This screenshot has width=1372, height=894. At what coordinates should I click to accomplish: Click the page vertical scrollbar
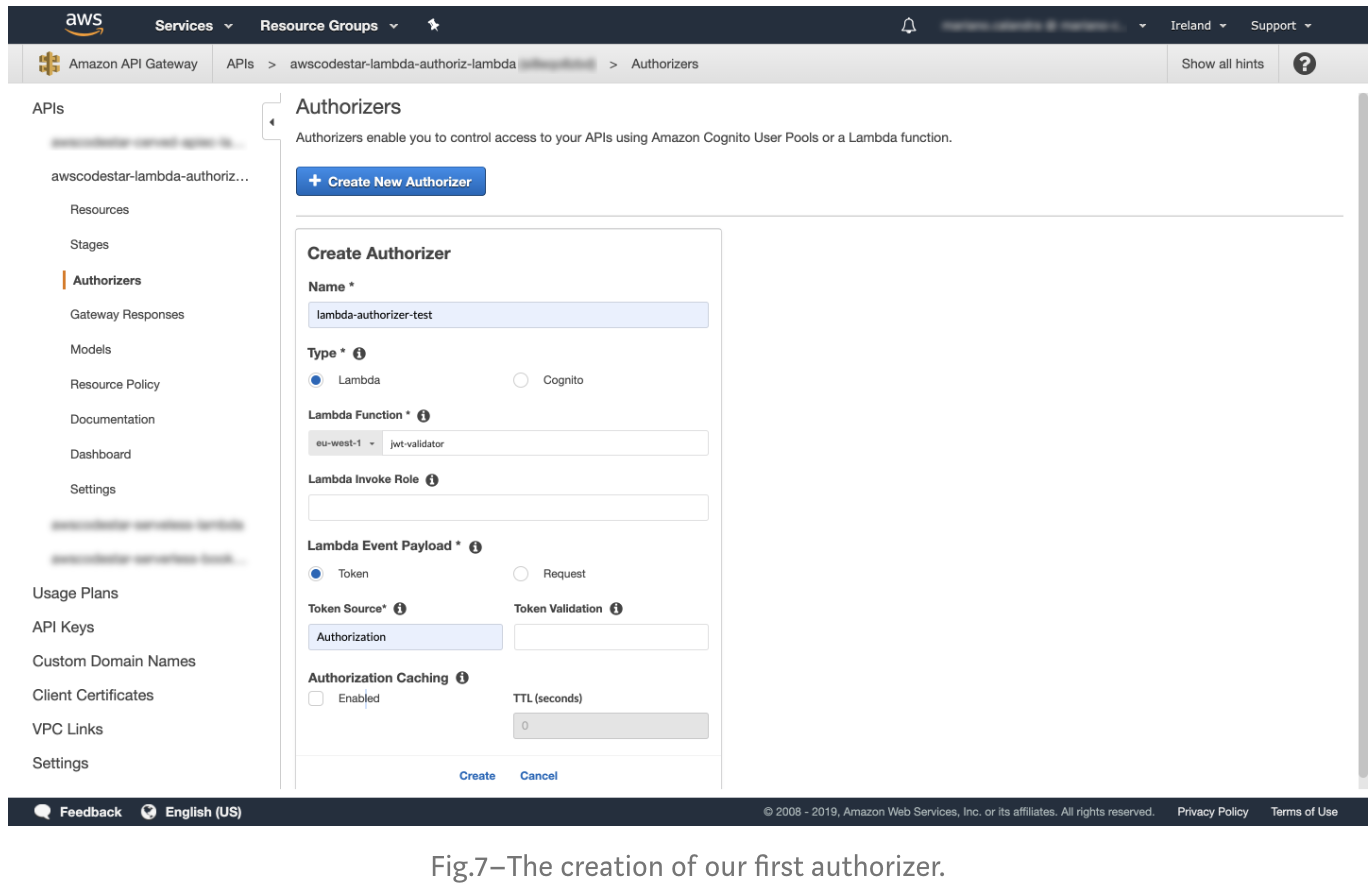coord(1362,433)
